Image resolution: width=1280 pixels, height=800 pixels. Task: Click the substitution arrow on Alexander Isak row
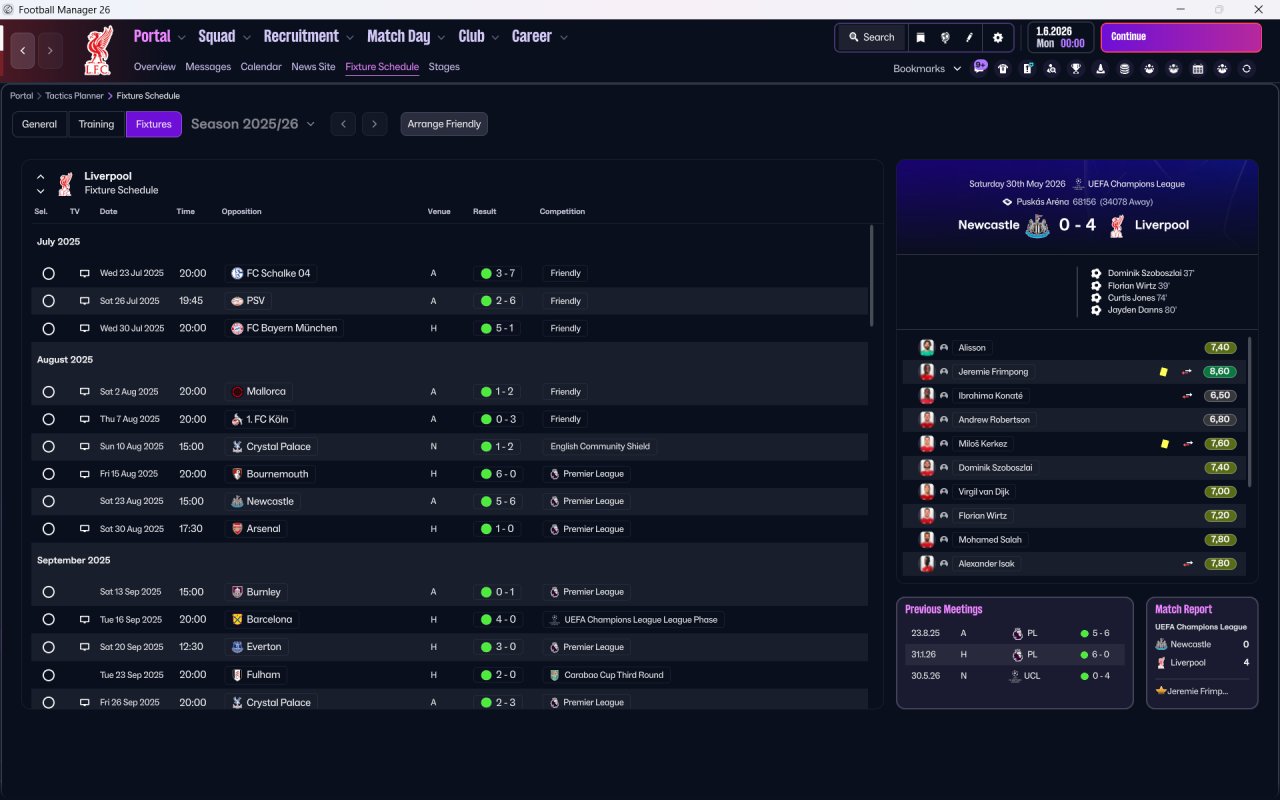[x=1187, y=564]
